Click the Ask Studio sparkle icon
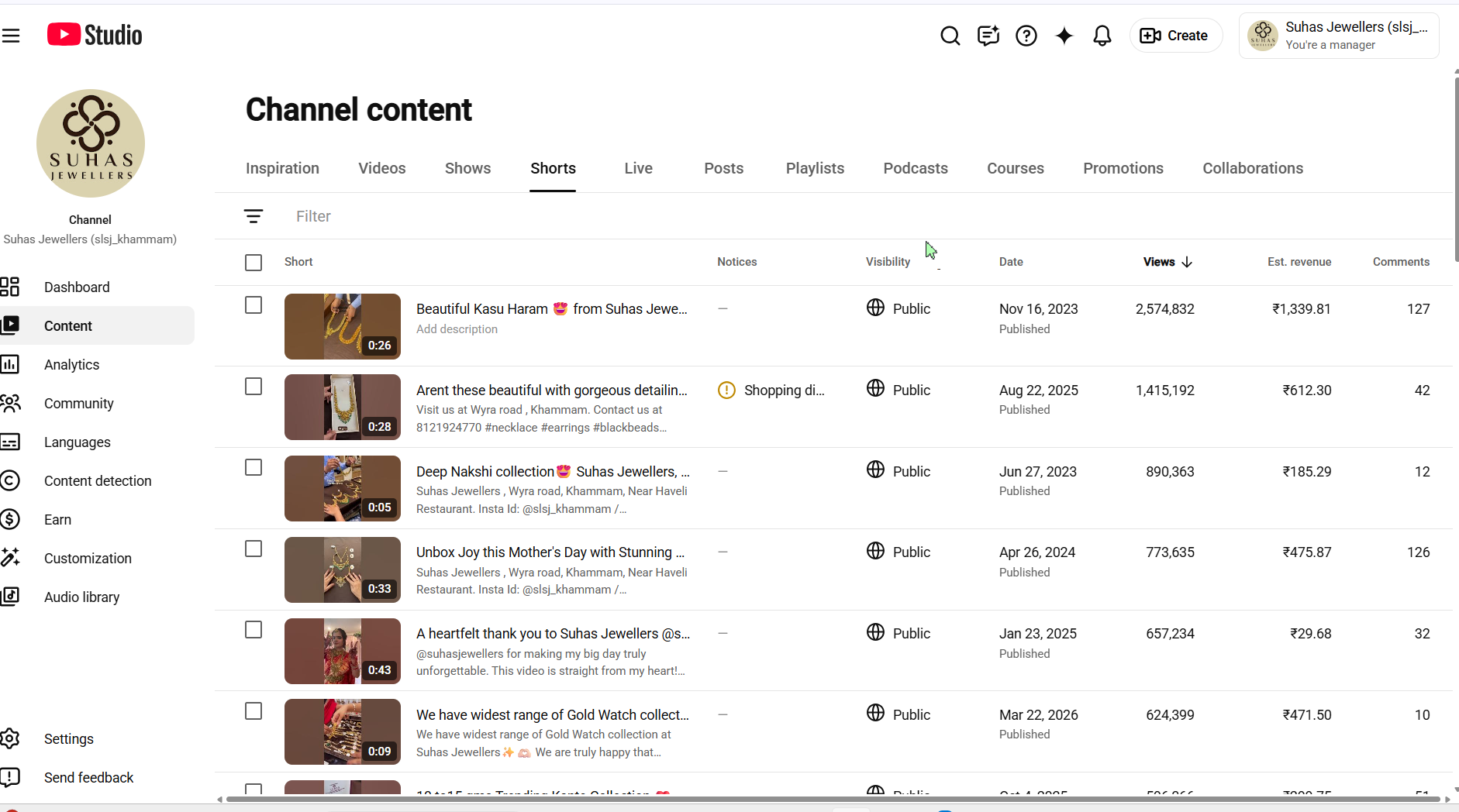 tap(1064, 36)
